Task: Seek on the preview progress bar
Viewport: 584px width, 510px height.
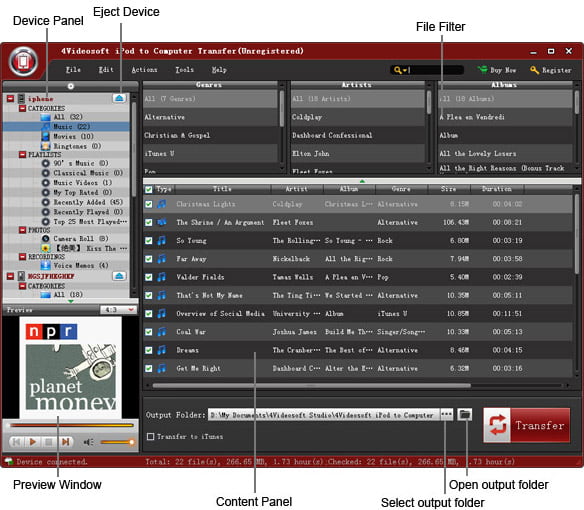Action: (x=72, y=425)
